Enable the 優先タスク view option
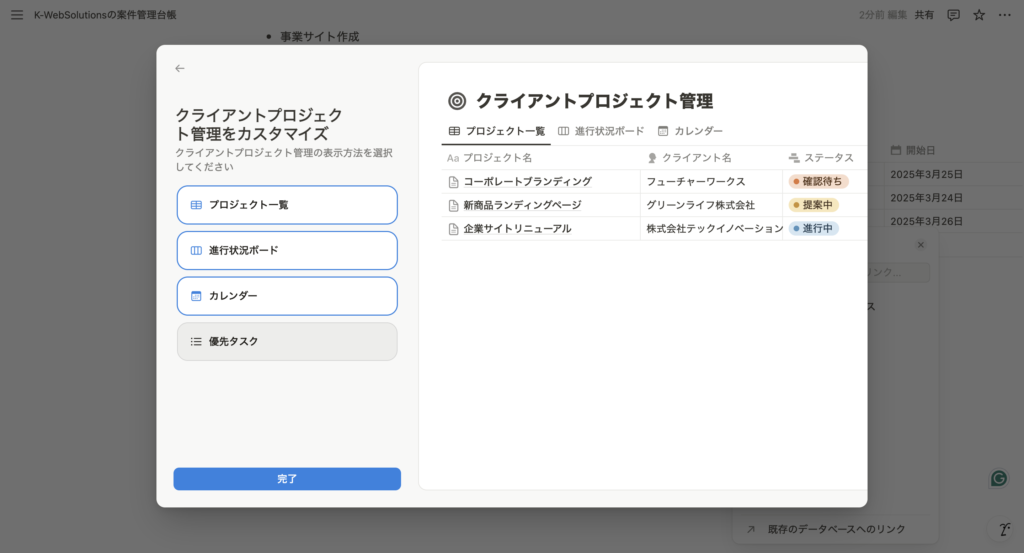This screenshot has height=553, width=1024. point(287,342)
